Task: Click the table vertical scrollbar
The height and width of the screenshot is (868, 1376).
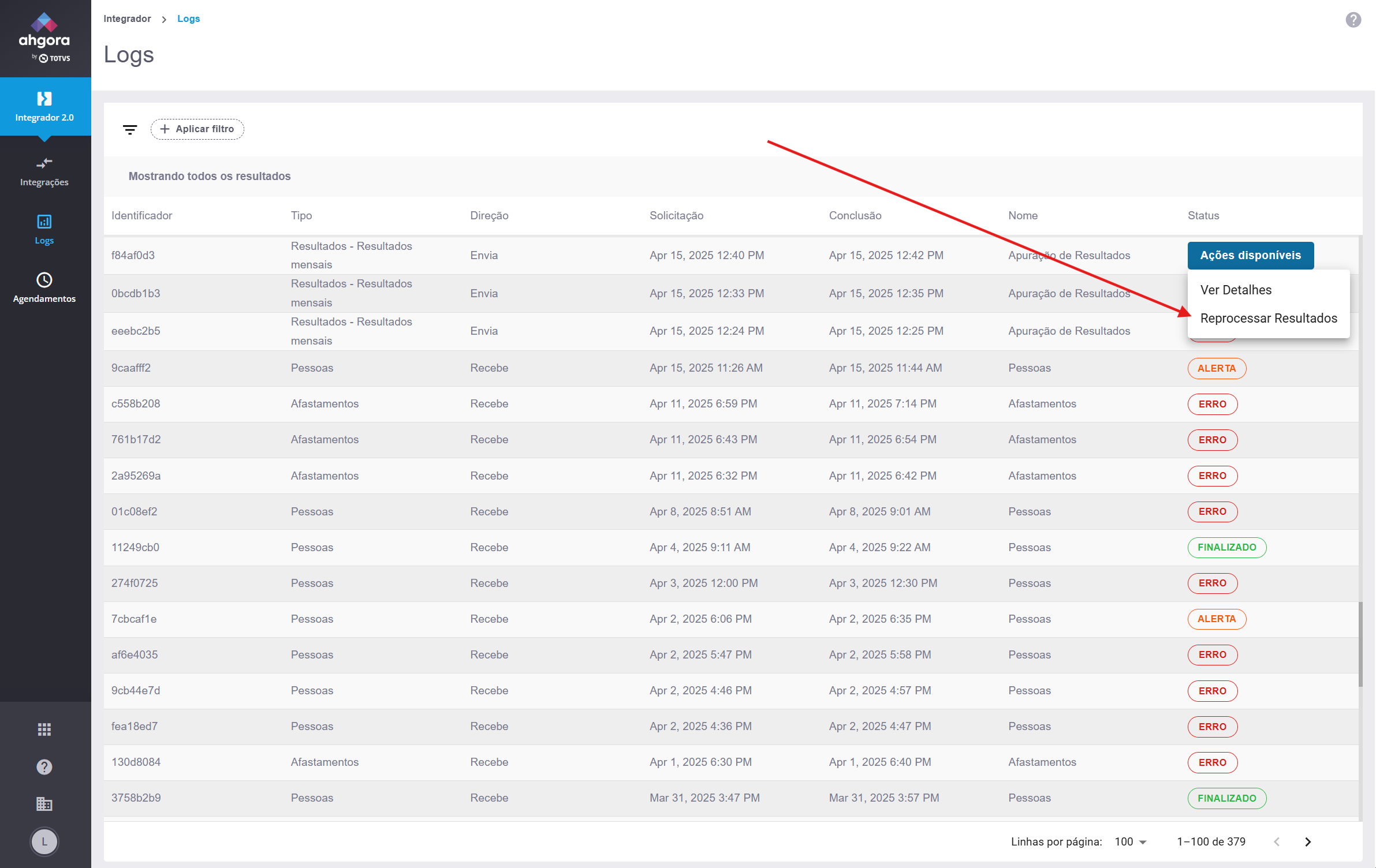Action: [1360, 643]
